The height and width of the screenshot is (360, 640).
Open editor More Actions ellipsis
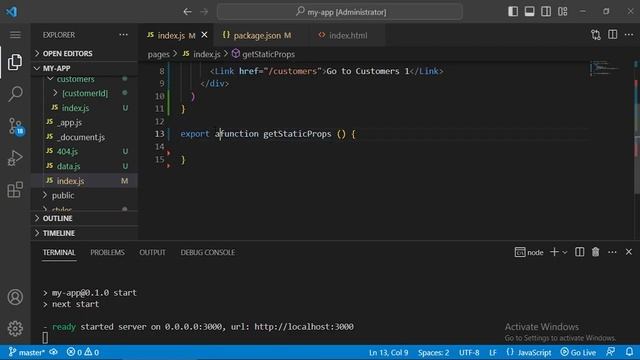click(x=629, y=35)
